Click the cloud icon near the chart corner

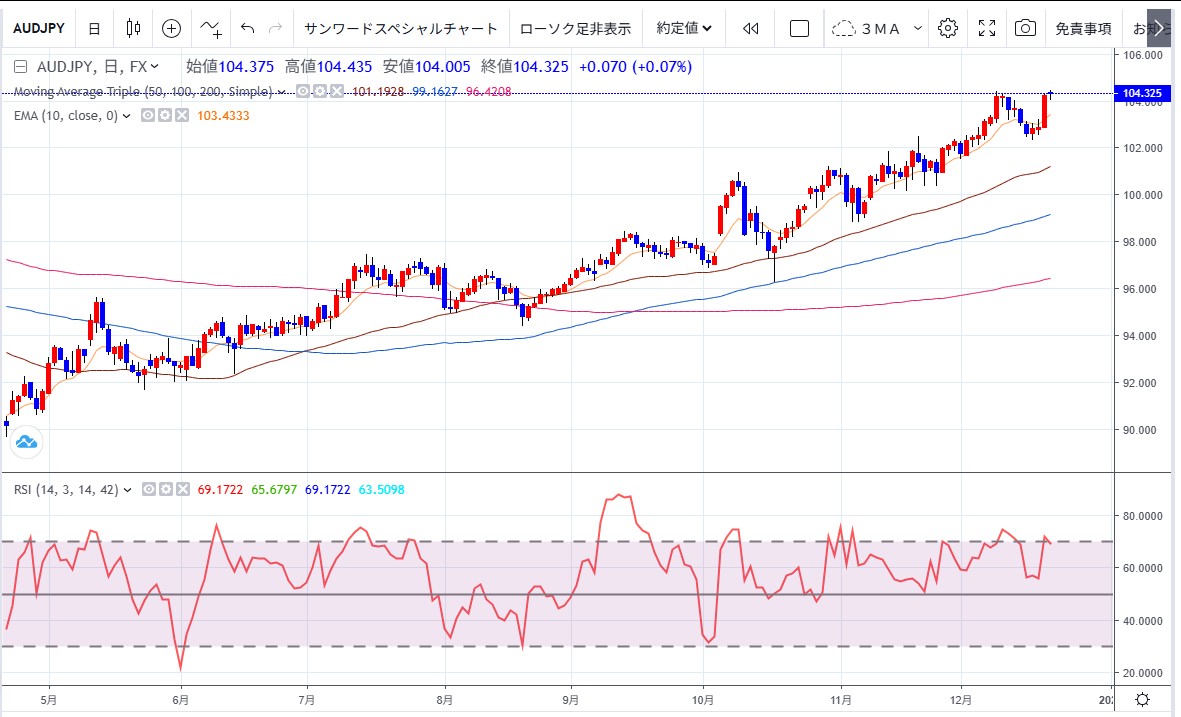(24, 440)
